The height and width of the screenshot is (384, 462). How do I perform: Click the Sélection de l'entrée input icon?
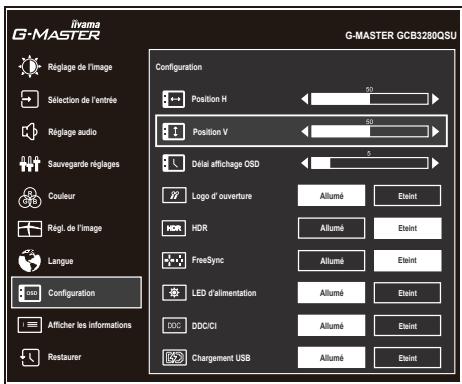pos(30,99)
